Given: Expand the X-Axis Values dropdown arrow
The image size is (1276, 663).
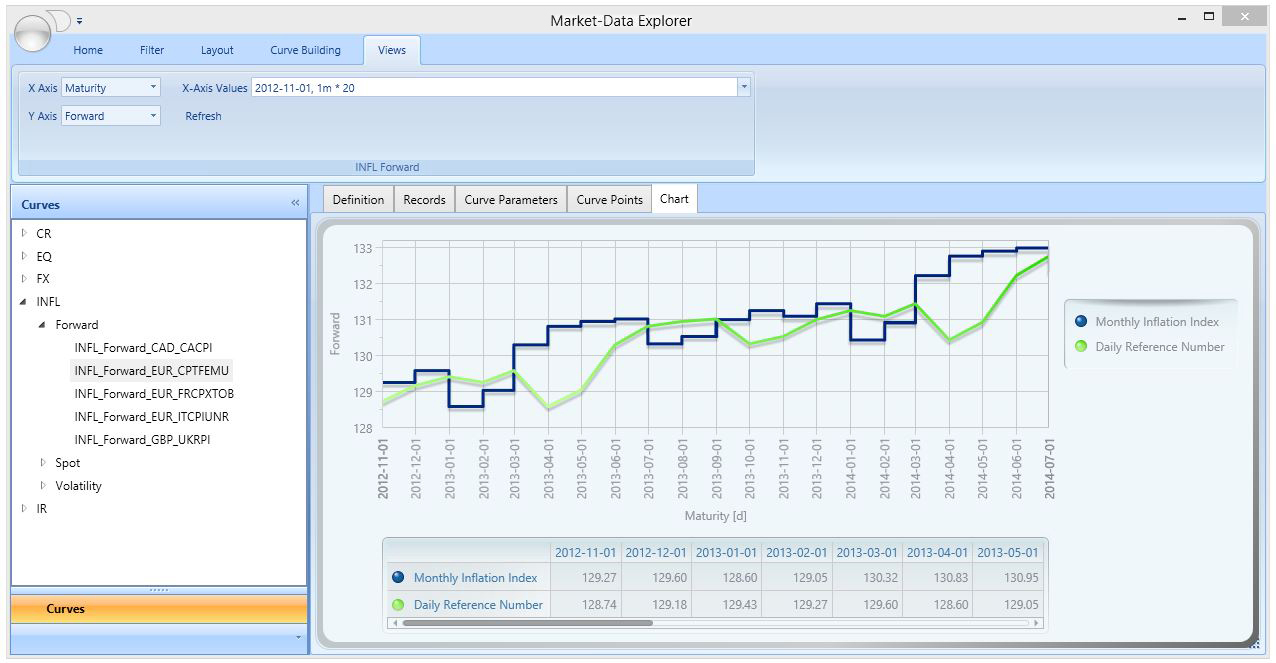Looking at the screenshot, I should tap(744, 88).
